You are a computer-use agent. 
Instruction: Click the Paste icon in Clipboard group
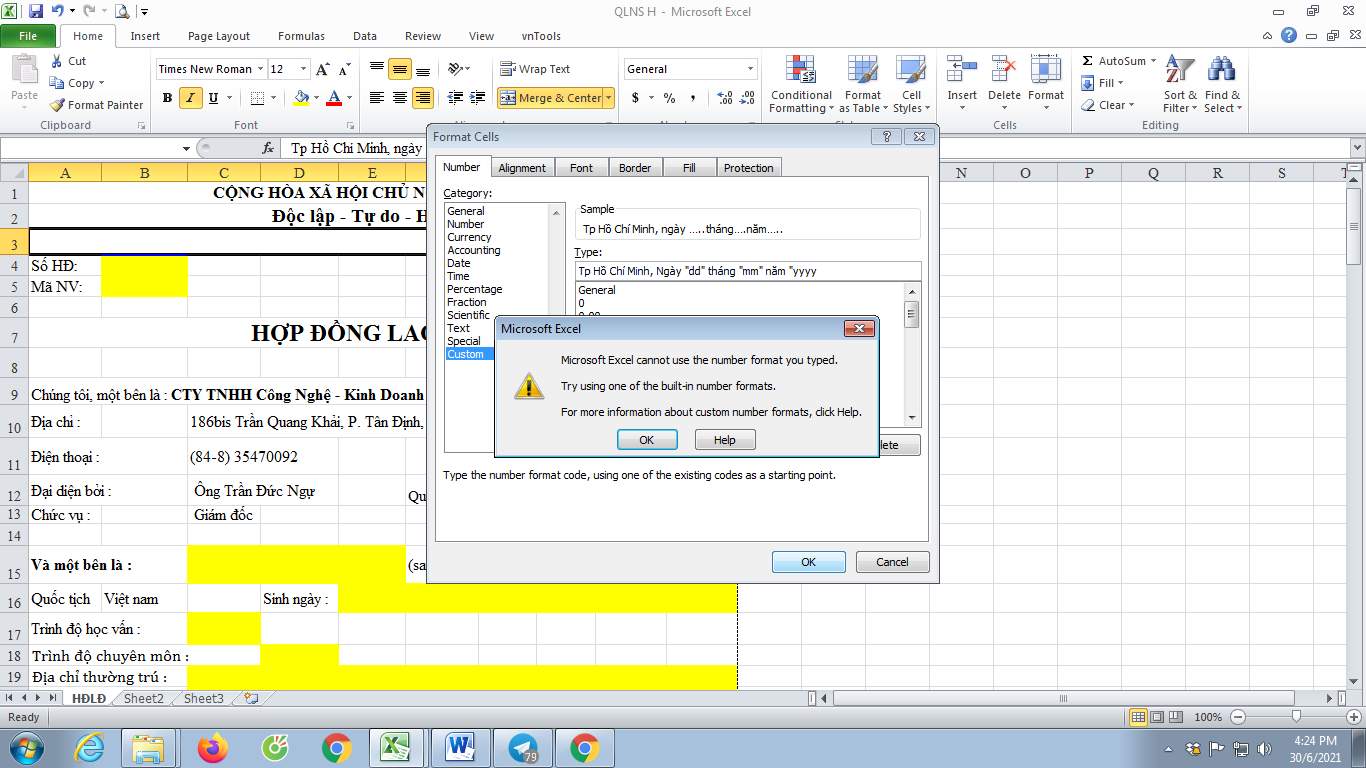pyautogui.click(x=24, y=72)
